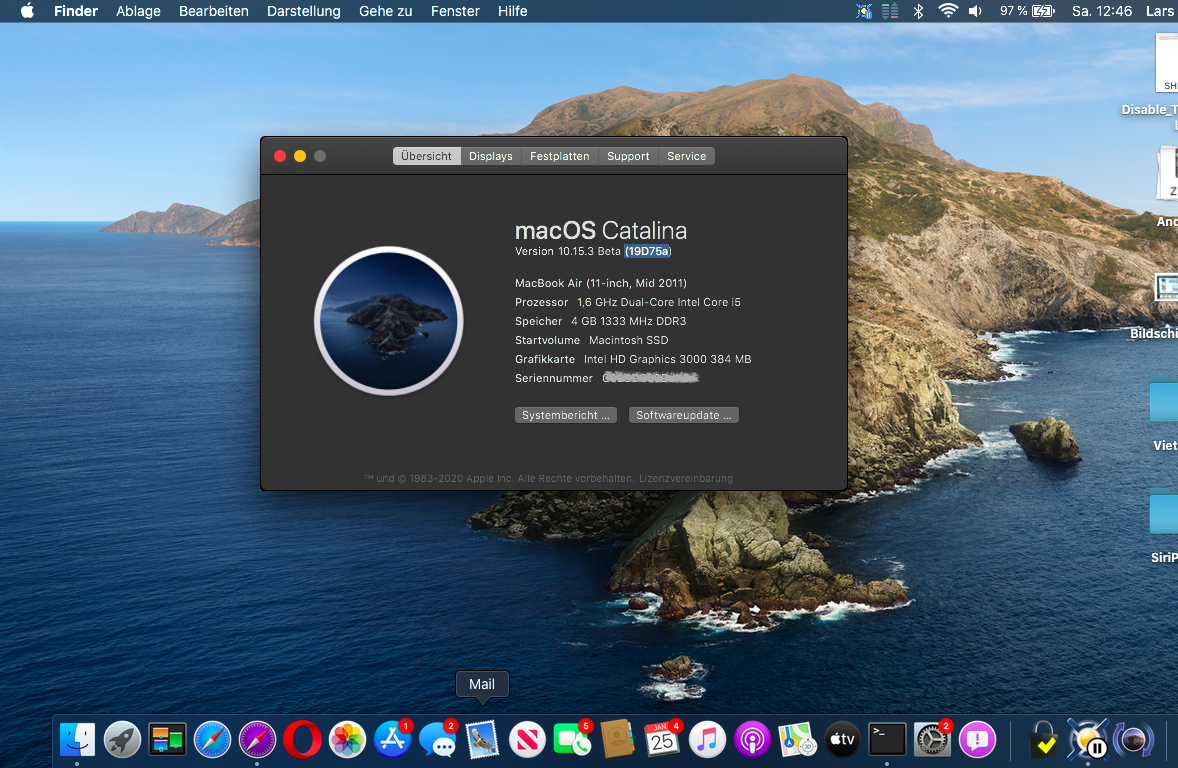This screenshot has width=1178, height=768.
Task: Click the text MacBook Air (11-inch, Mid 2011)
Action: click(601, 283)
